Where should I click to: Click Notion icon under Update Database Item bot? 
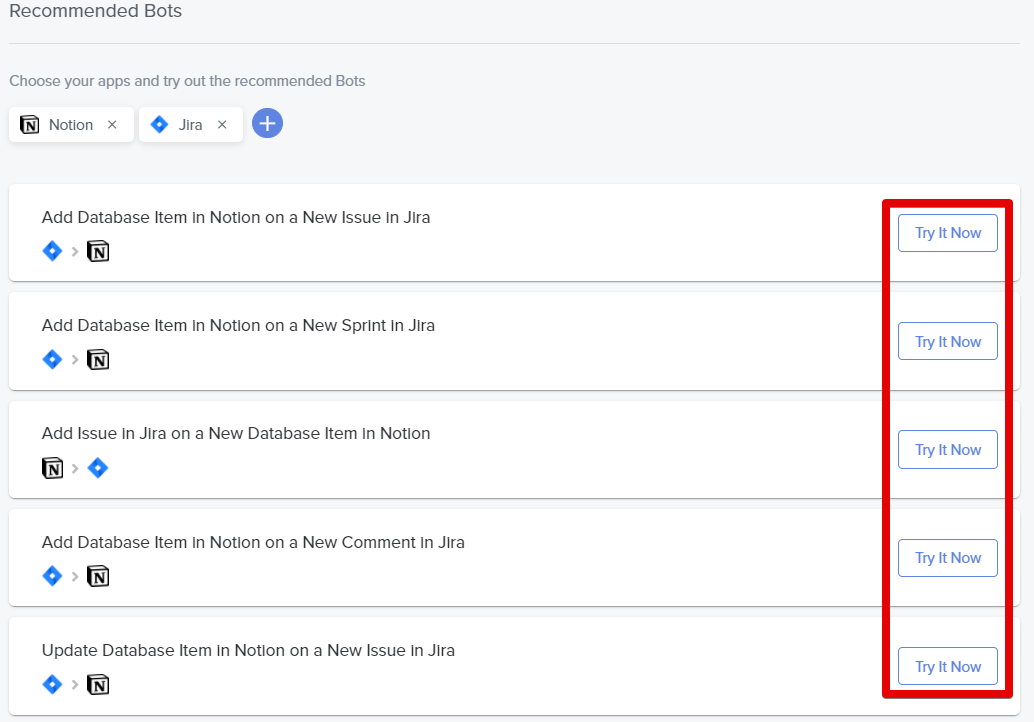click(98, 685)
